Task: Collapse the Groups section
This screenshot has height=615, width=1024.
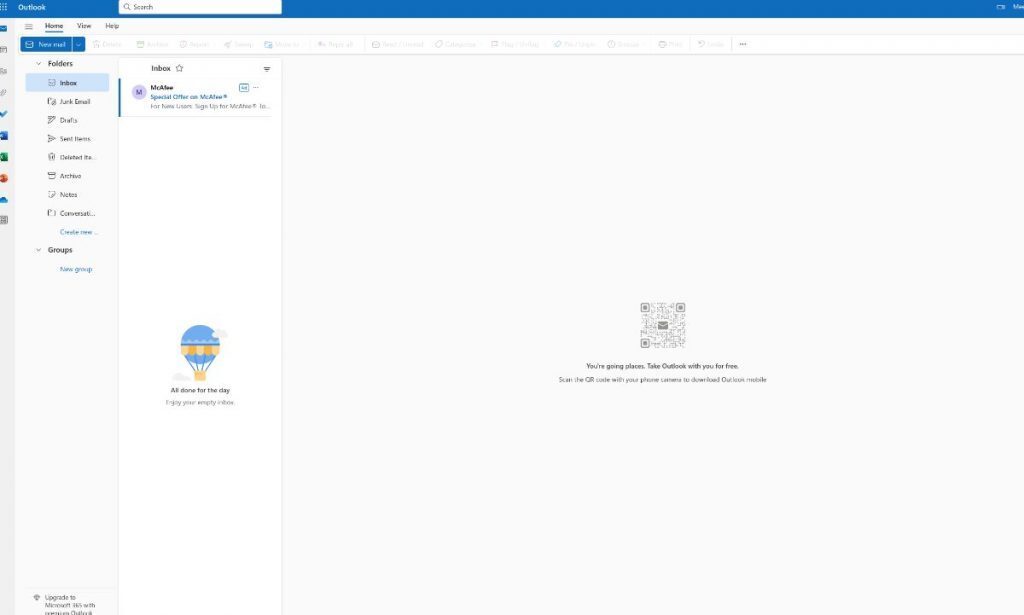Action: tap(38, 249)
